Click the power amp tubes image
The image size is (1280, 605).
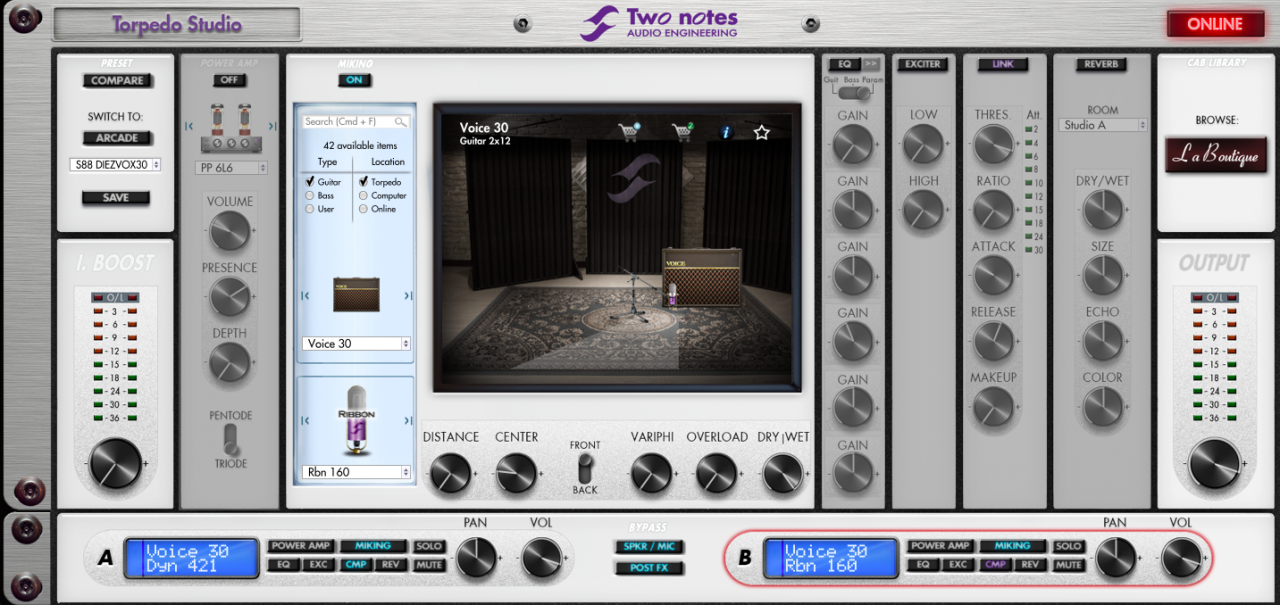(231, 127)
